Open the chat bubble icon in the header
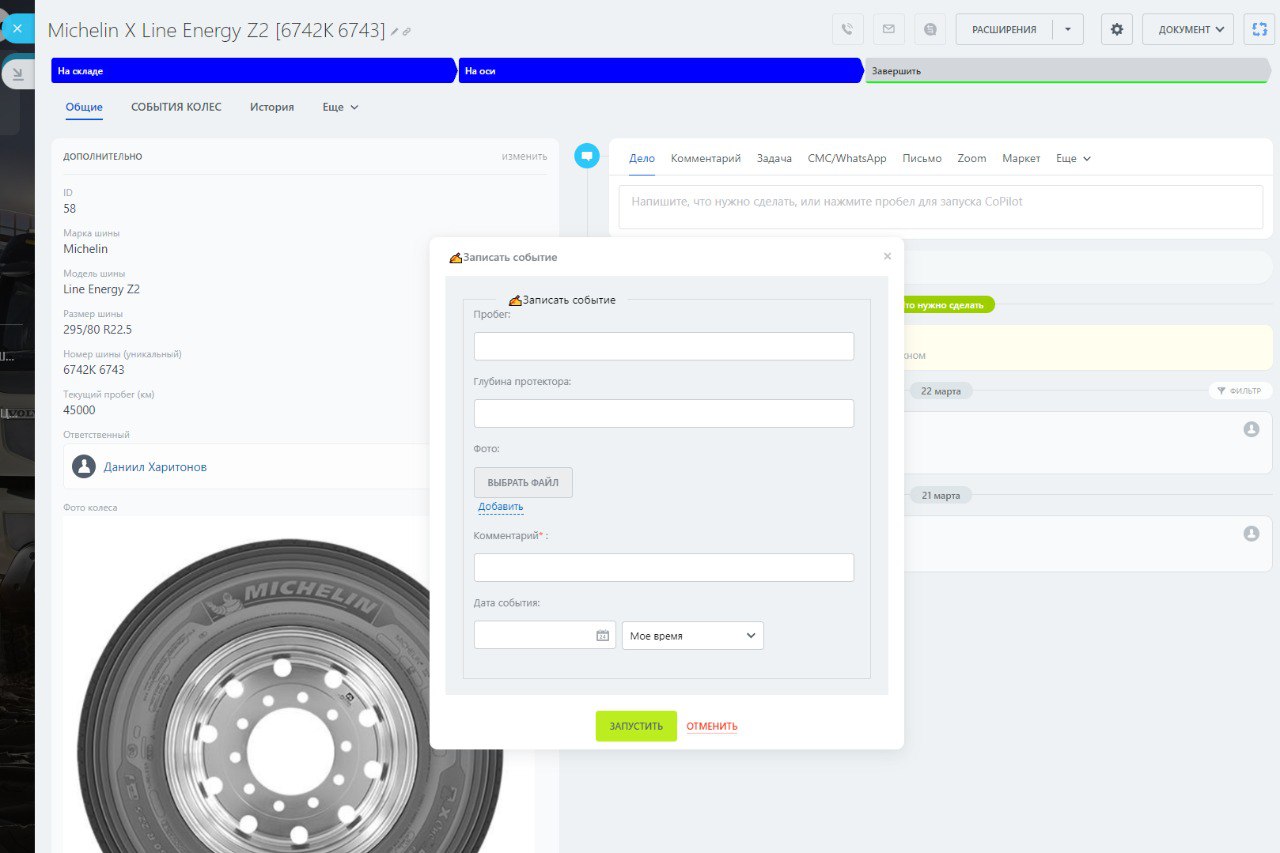1280x853 pixels. click(930, 29)
